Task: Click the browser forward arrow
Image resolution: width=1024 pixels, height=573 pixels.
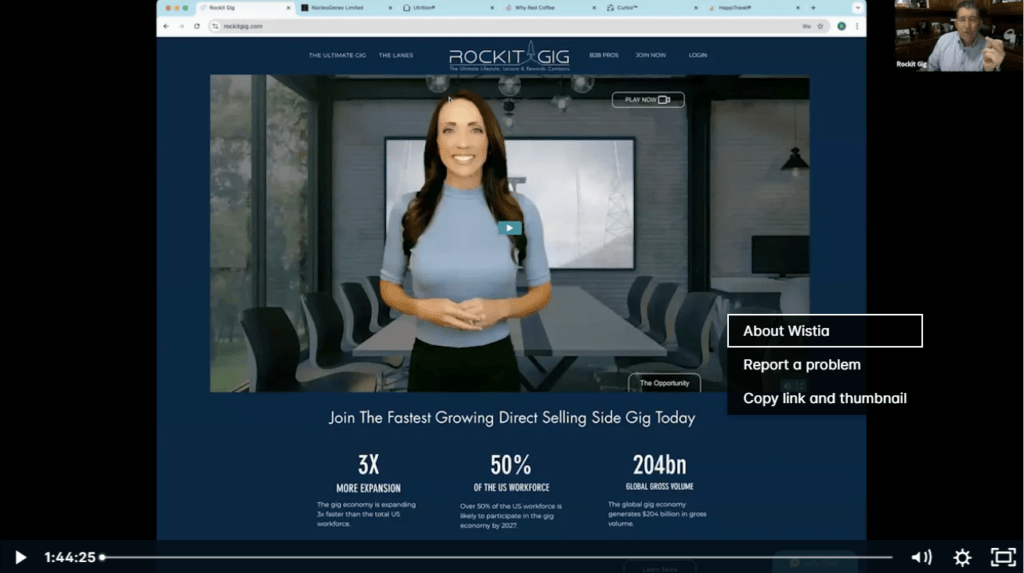Action: [181, 26]
